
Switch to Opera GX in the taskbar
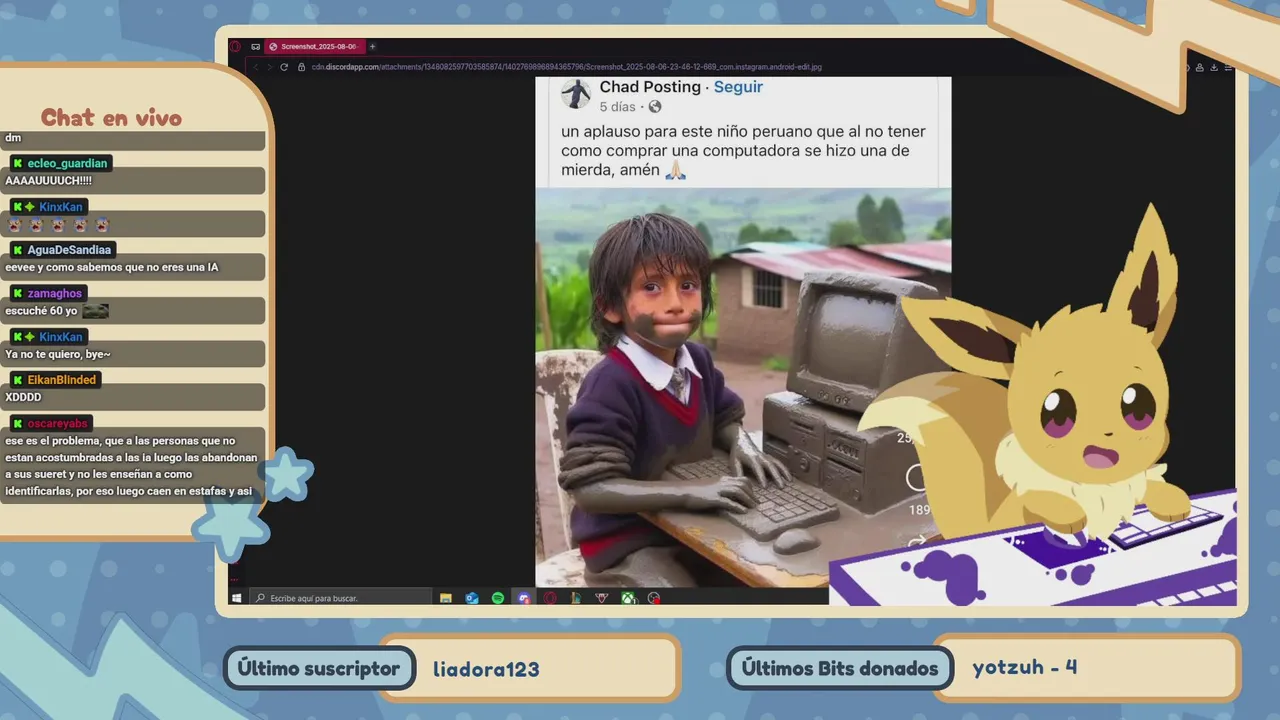click(x=550, y=598)
